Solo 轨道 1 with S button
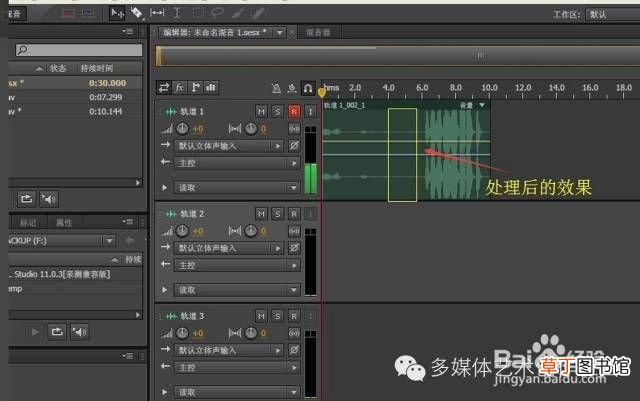Screen dimensions: 640x401 pos(278,111)
